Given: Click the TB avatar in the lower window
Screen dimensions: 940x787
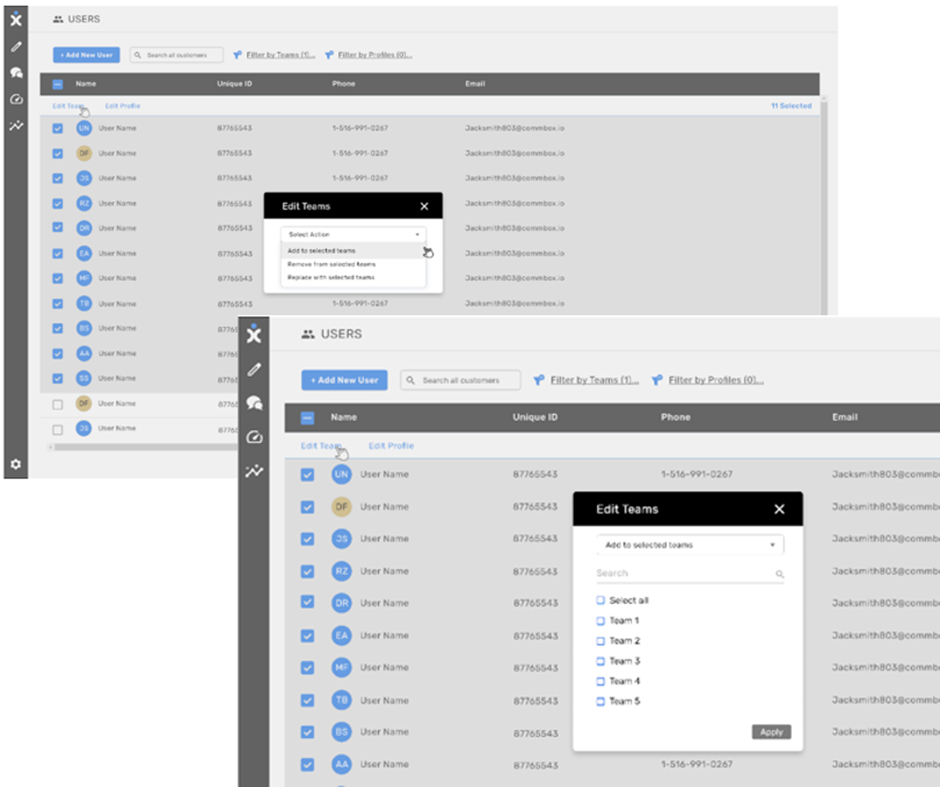Looking at the screenshot, I should click(x=342, y=699).
